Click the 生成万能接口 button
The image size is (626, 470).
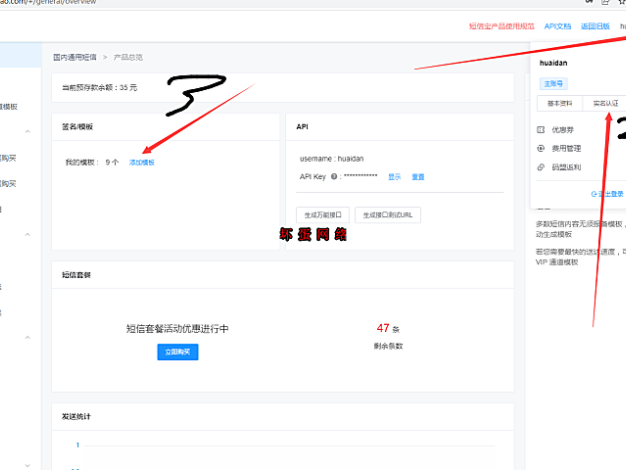[323, 215]
